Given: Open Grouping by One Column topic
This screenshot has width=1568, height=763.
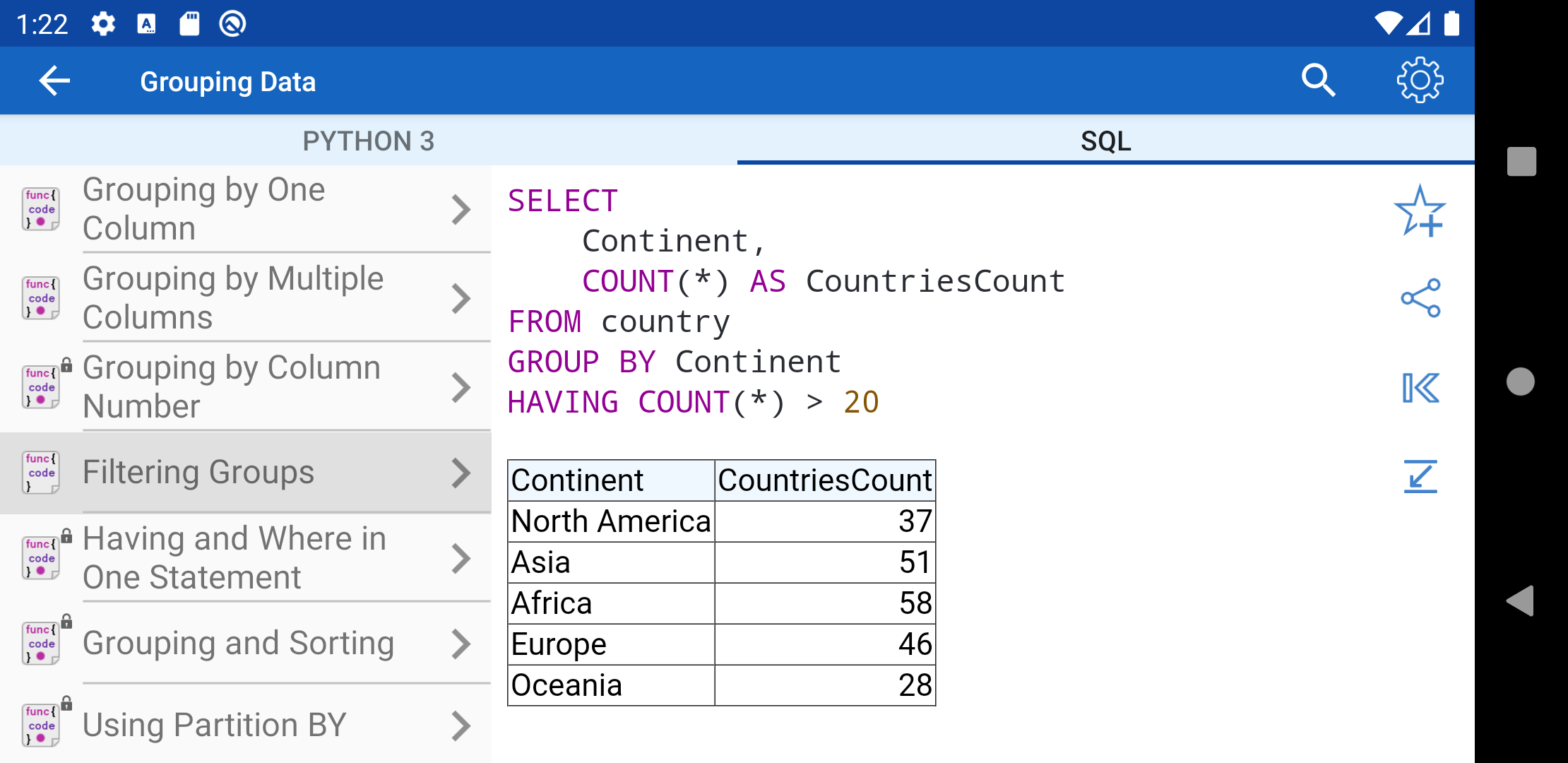Looking at the screenshot, I should (246, 209).
